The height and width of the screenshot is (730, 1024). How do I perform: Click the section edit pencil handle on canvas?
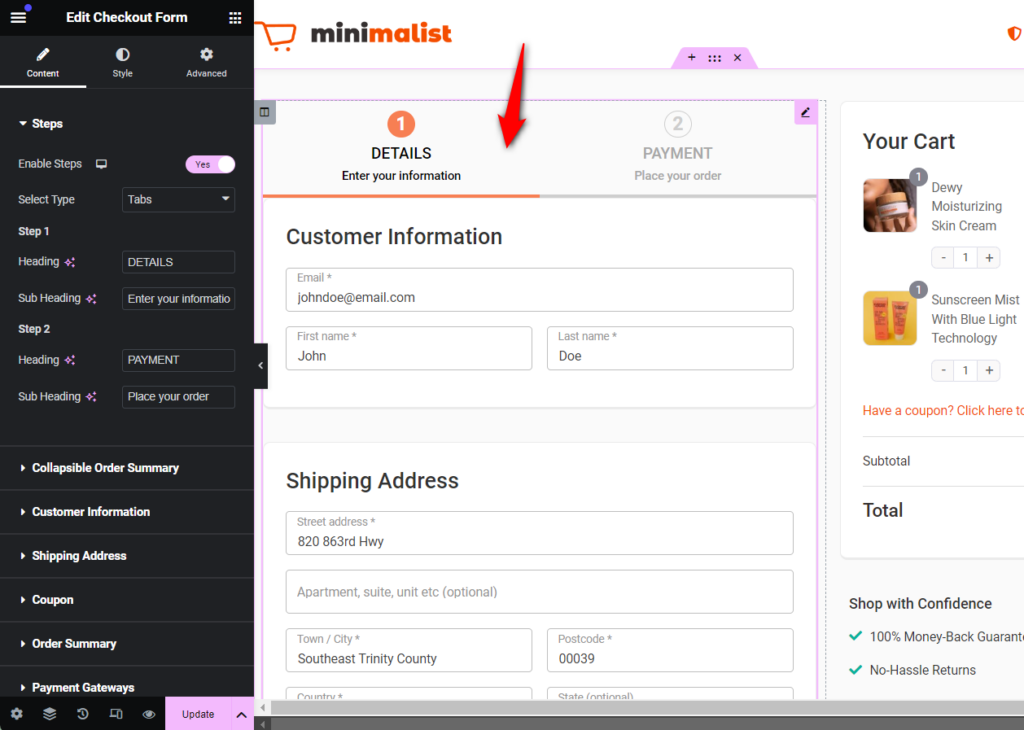pyautogui.click(x=805, y=112)
